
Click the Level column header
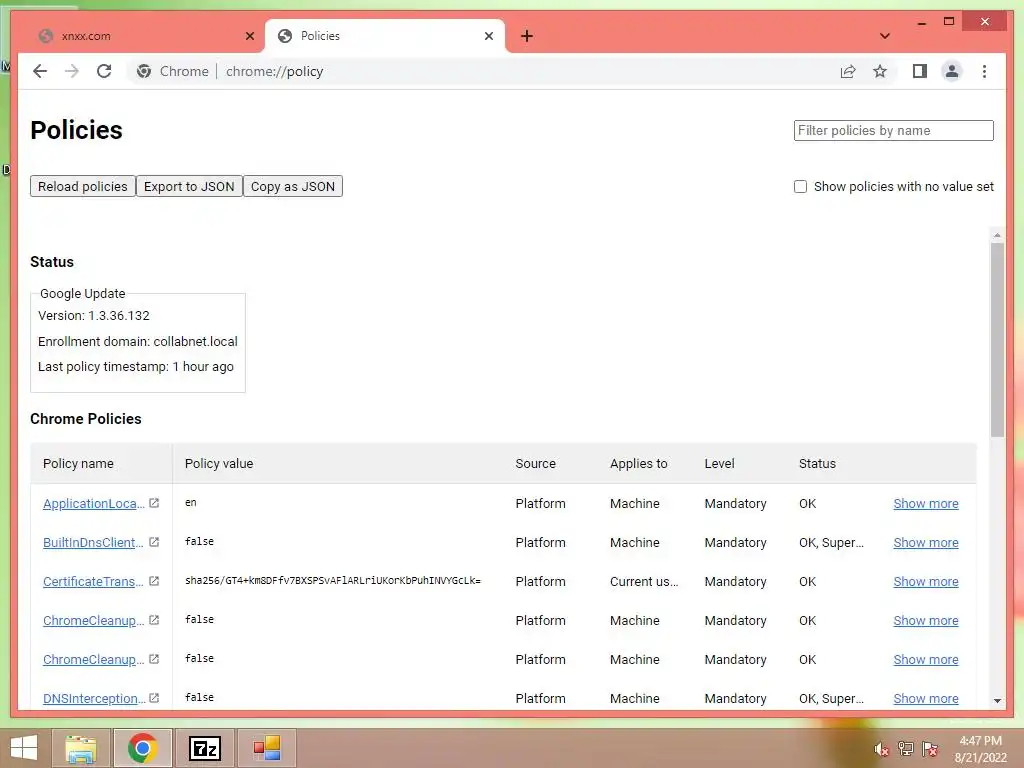pos(719,463)
